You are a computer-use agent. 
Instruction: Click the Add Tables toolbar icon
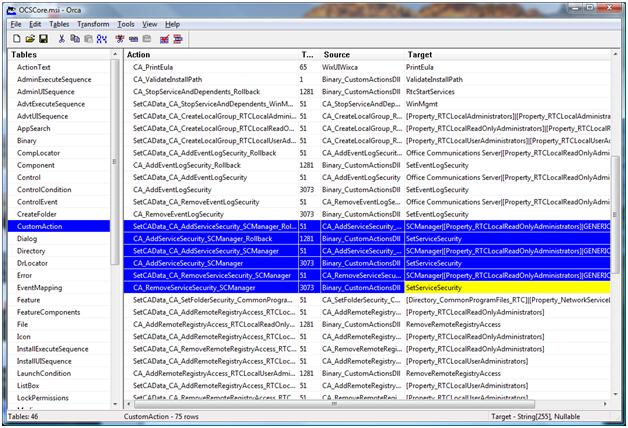pos(120,38)
